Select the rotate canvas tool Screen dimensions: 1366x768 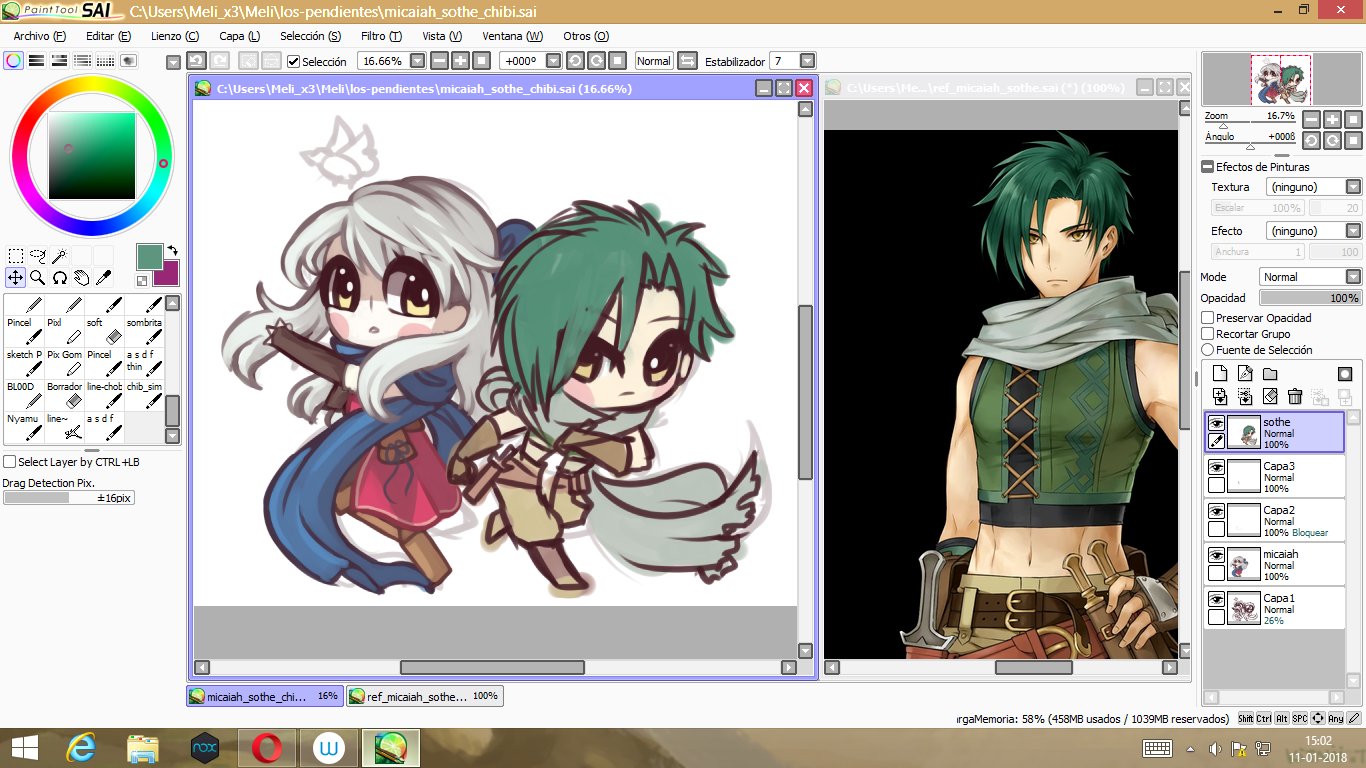pos(60,277)
